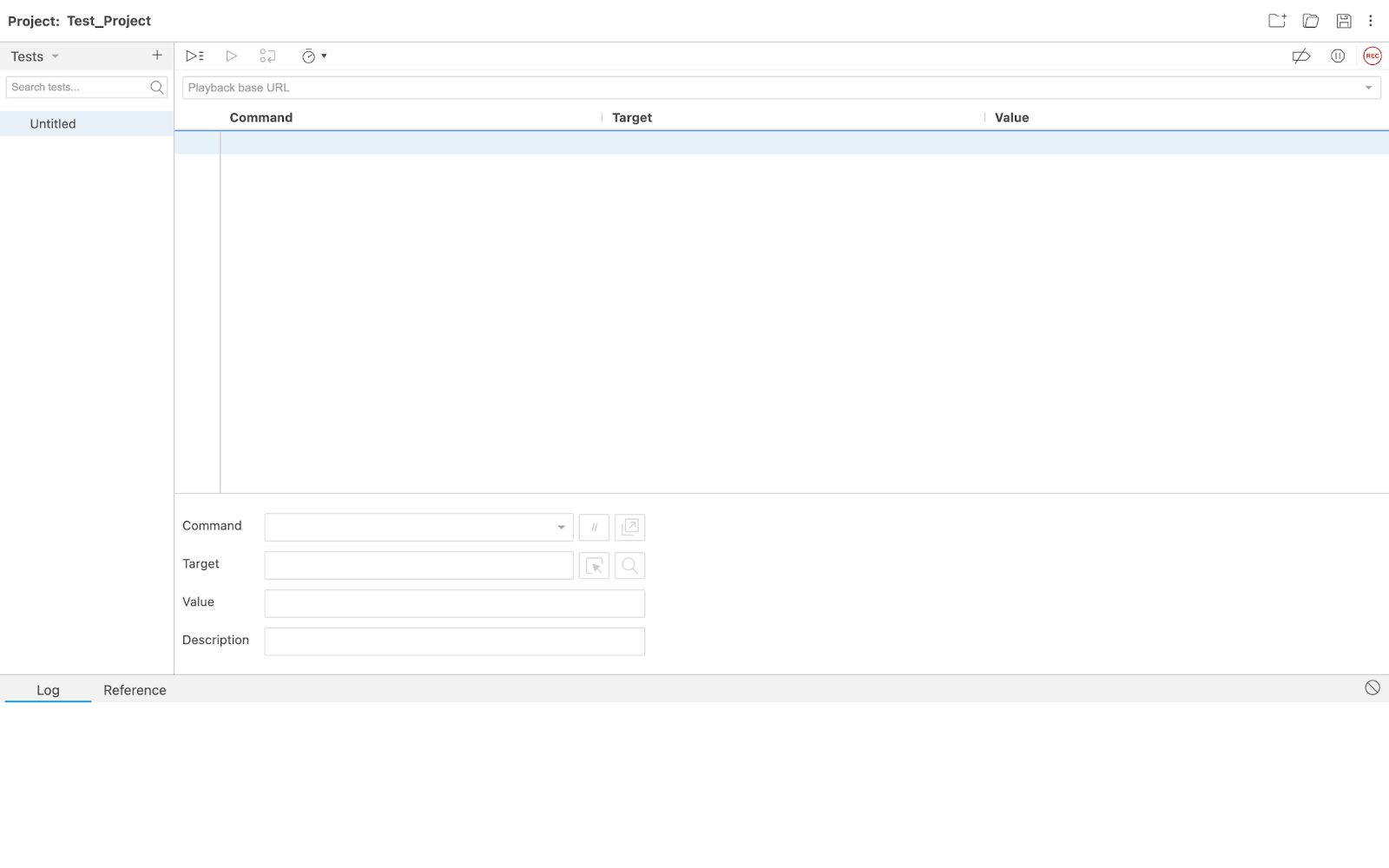This screenshot has height=868, width=1389.
Task: Step over the current command
Action: click(267, 56)
